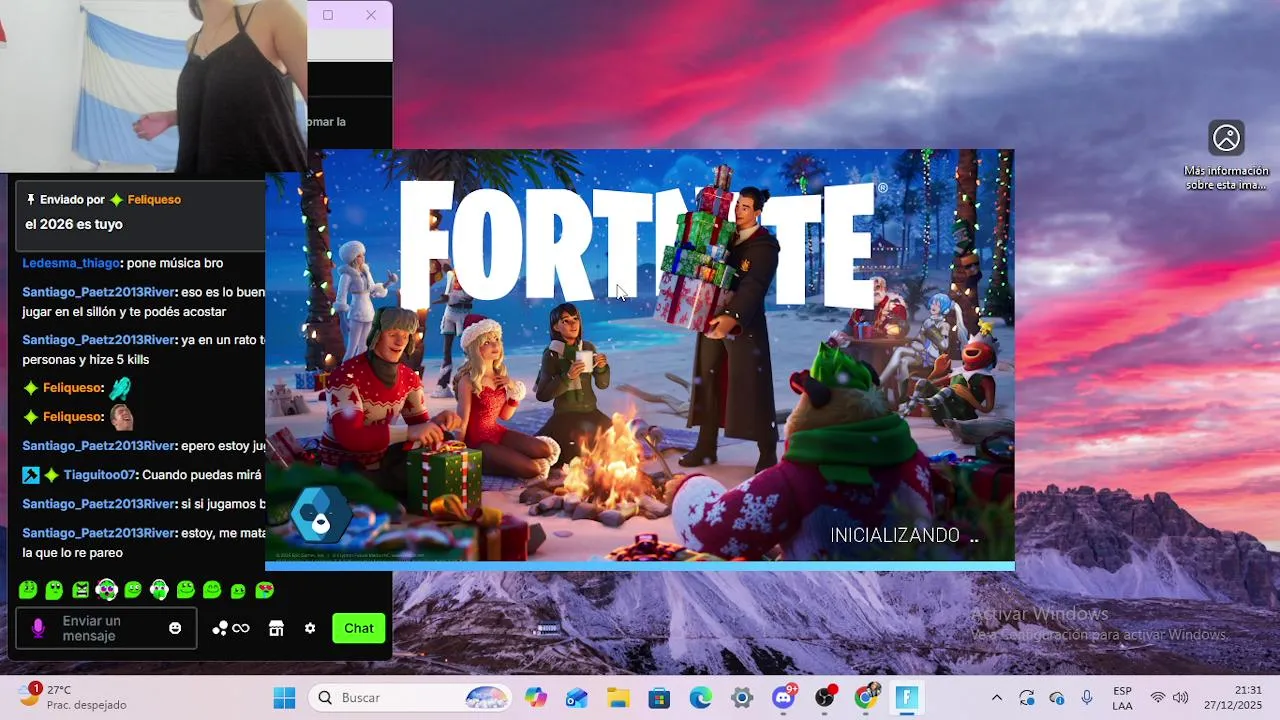Open the weather widget showing 27°C
1280x720 pixels.
pos(72,697)
